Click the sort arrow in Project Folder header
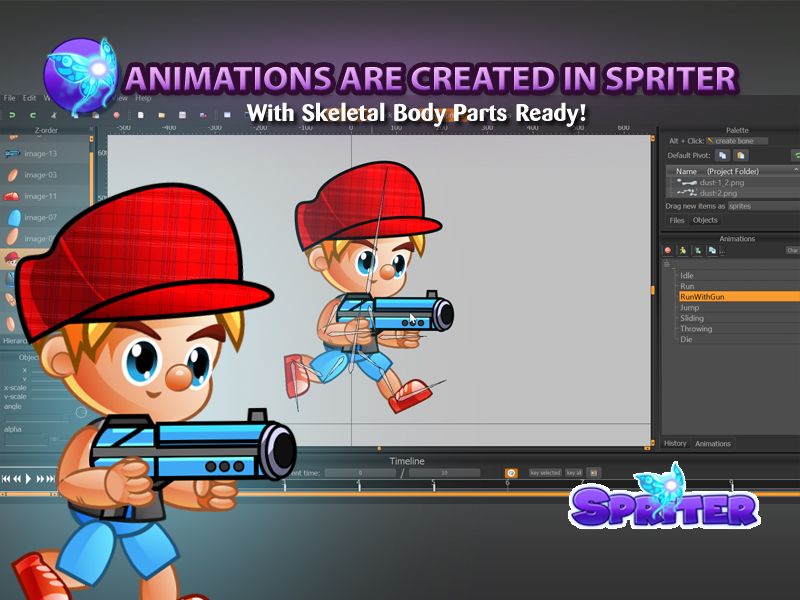 [795, 170]
